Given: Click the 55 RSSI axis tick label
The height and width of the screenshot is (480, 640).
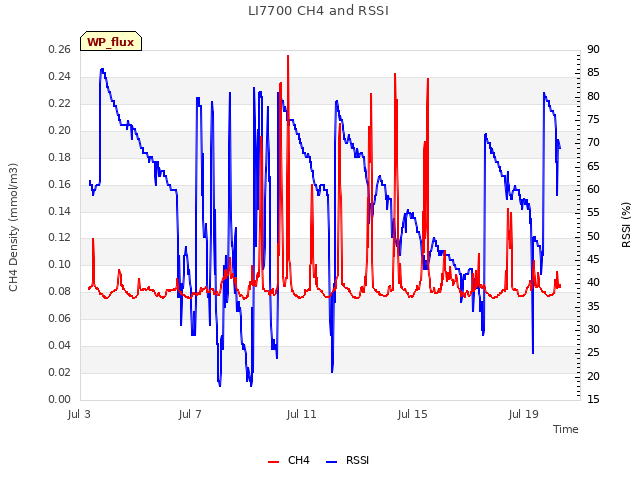Looking at the screenshot, I should click(x=593, y=213).
